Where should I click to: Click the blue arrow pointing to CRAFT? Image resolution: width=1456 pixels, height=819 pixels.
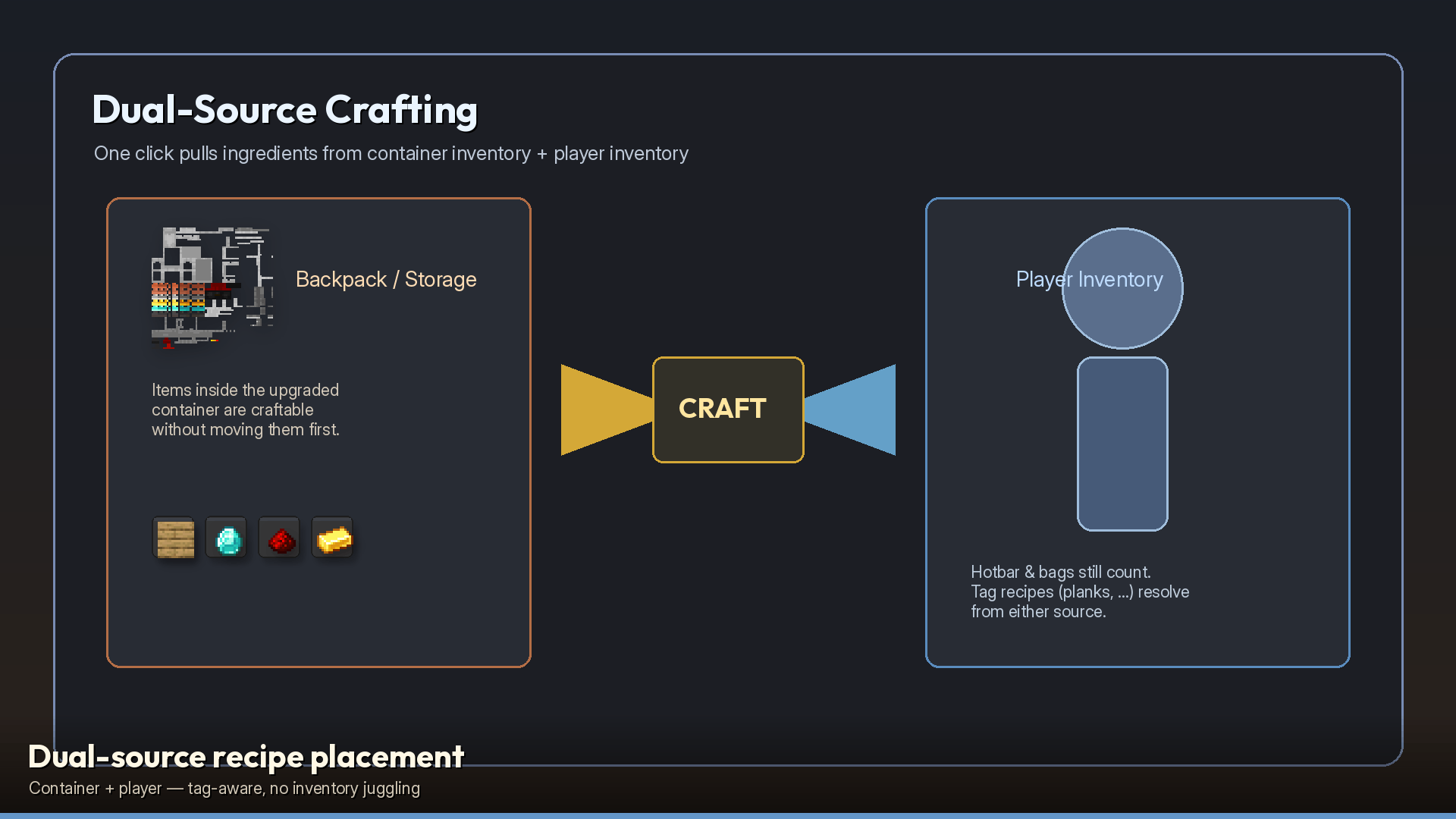pyautogui.click(x=850, y=409)
